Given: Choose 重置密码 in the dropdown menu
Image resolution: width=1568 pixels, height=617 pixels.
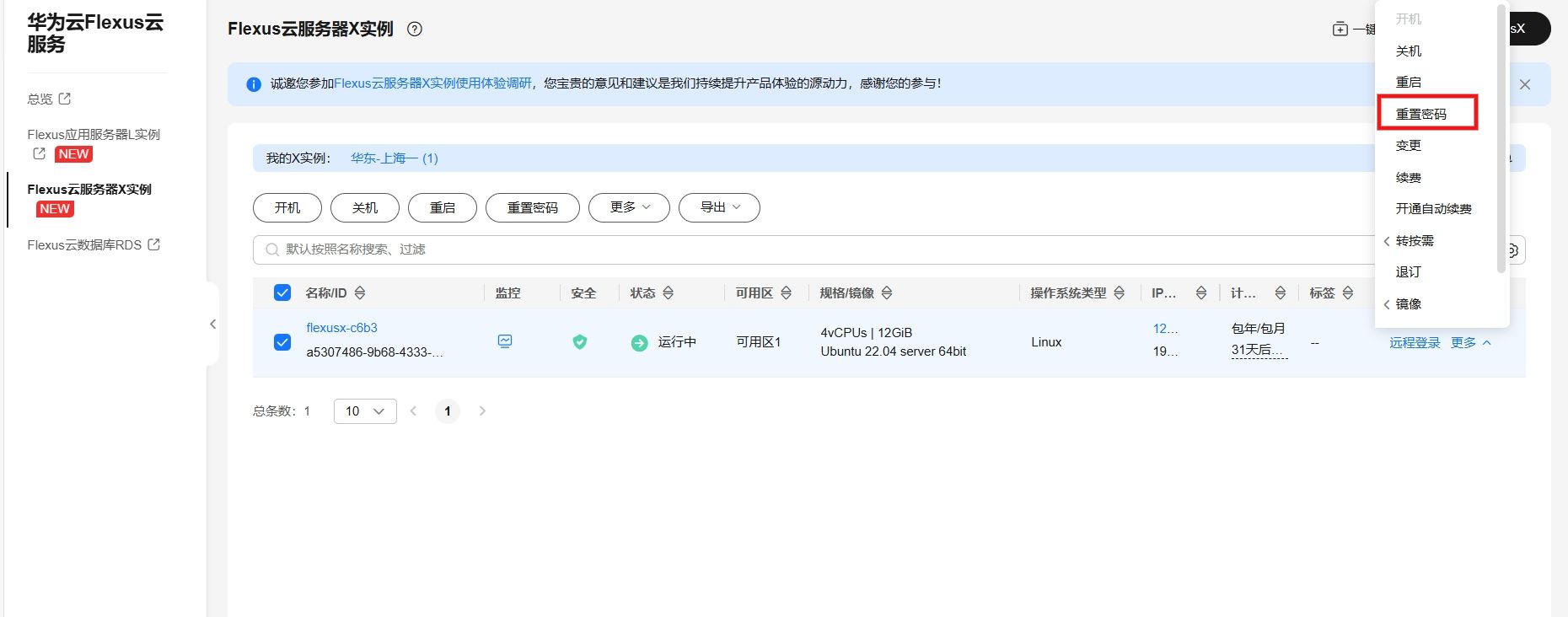Looking at the screenshot, I should [x=1421, y=115].
